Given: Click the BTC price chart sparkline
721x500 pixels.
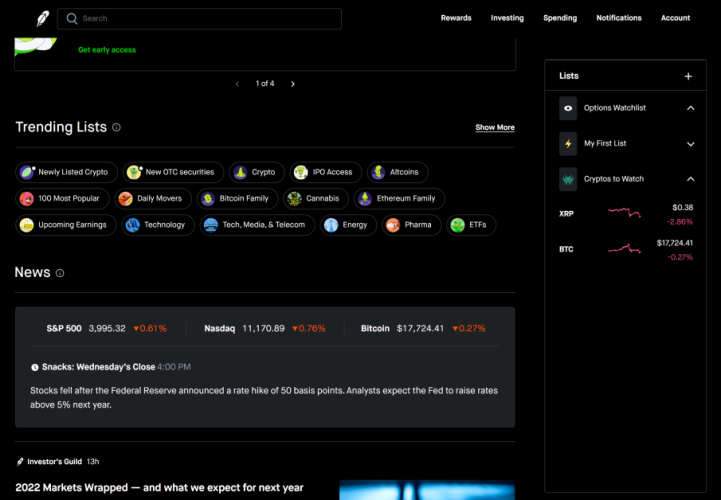Looking at the screenshot, I should pyautogui.click(x=624, y=249).
